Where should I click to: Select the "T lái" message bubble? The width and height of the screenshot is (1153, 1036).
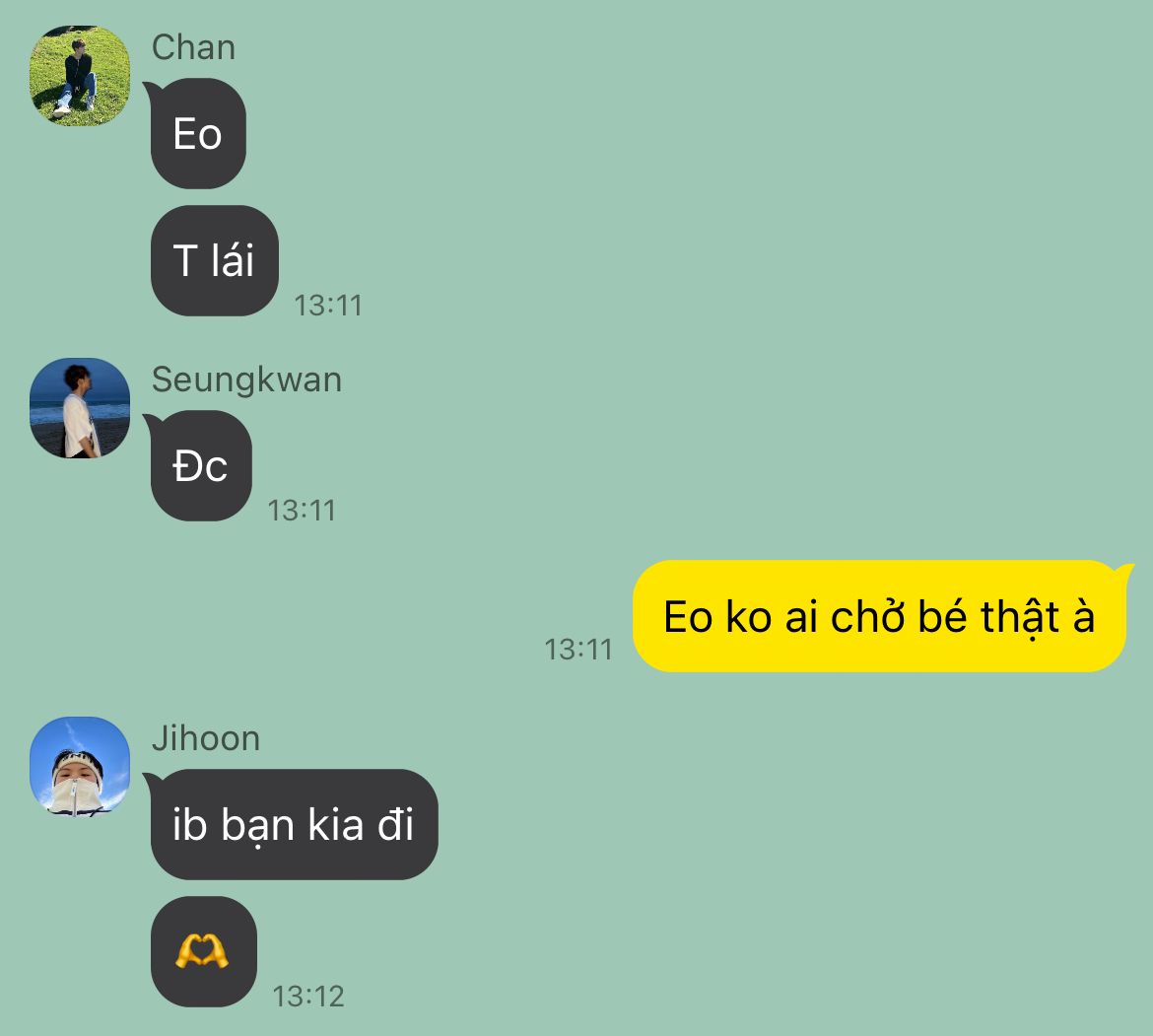(x=215, y=260)
